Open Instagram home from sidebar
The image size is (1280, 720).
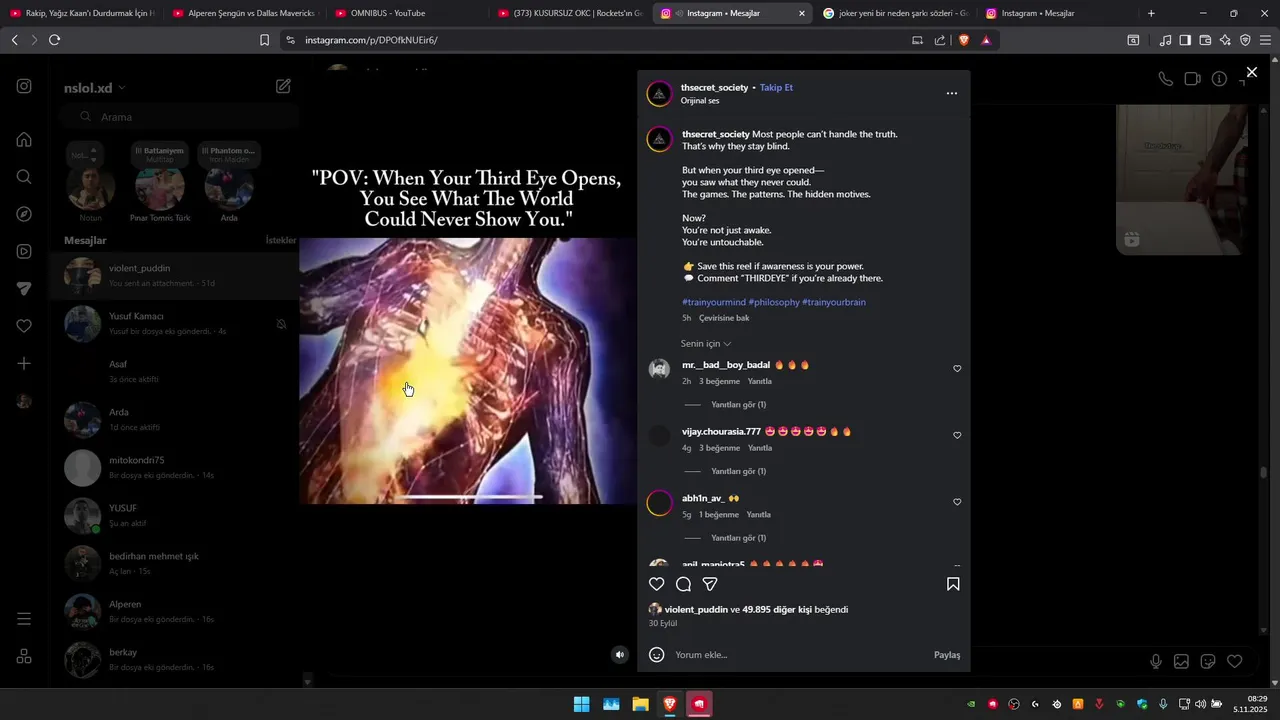tap(24, 139)
